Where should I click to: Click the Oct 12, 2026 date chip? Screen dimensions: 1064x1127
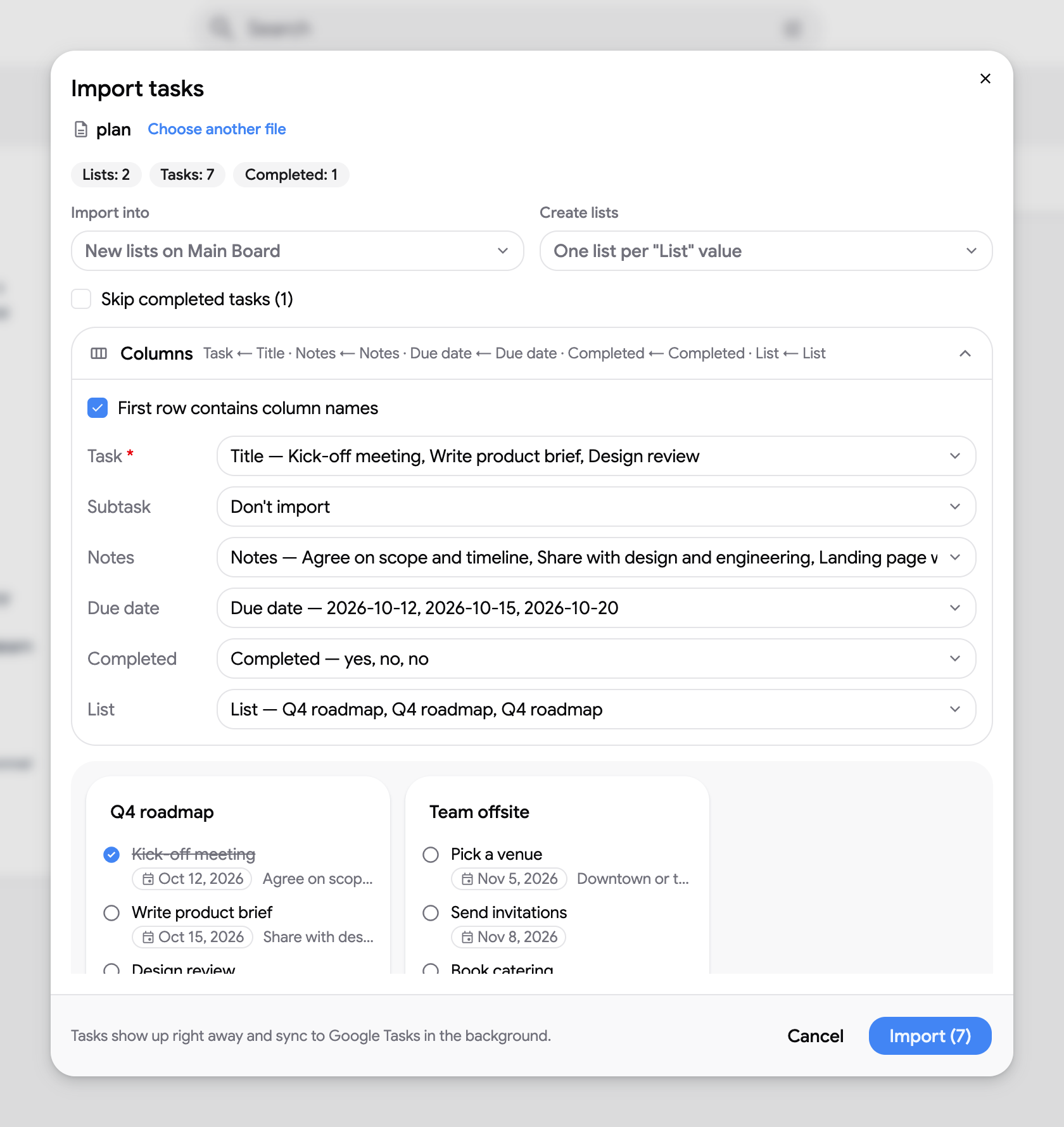point(192,879)
